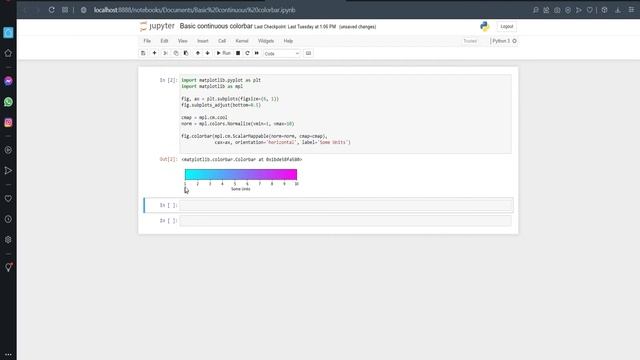Focus the last empty code cell
The width and height of the screenshot is (640, 360).
click(x=345, y=220)
